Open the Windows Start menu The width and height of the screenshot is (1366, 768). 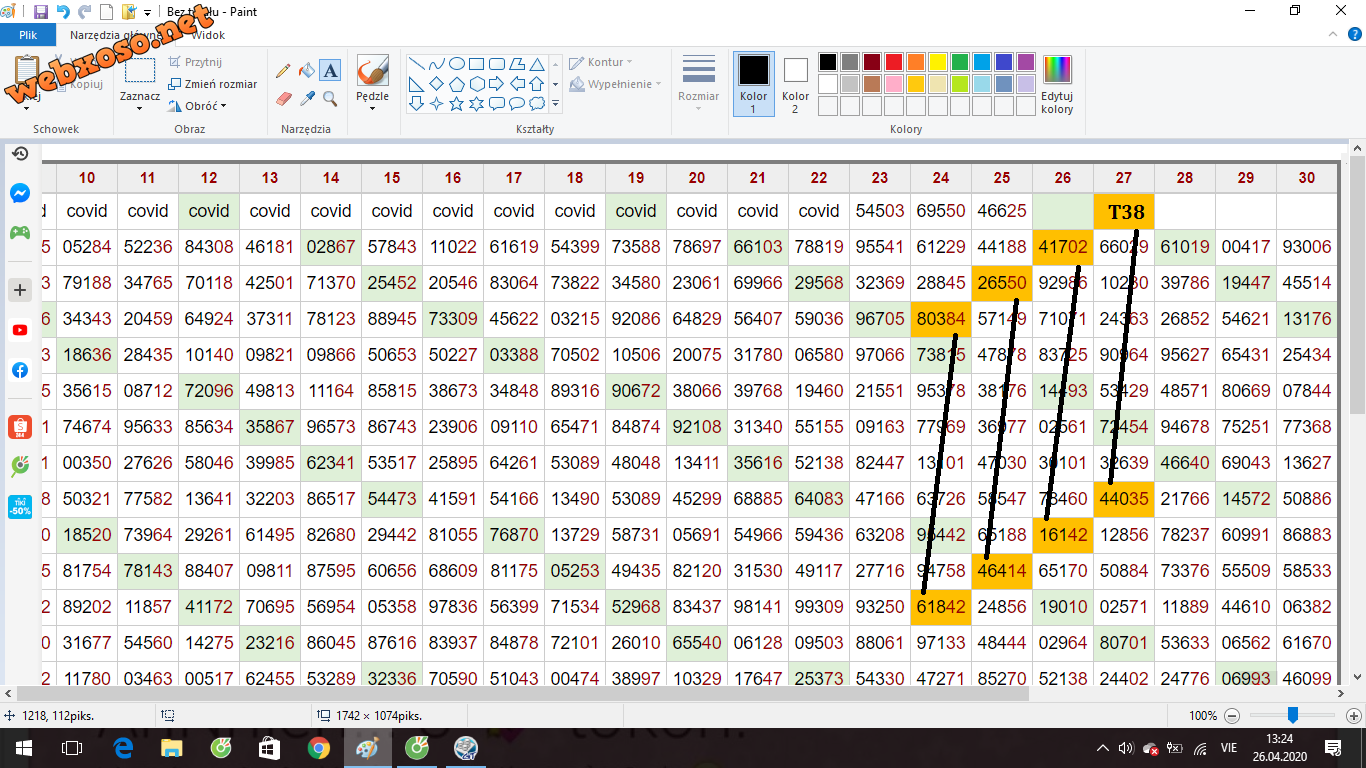click(x=23, y=747)
